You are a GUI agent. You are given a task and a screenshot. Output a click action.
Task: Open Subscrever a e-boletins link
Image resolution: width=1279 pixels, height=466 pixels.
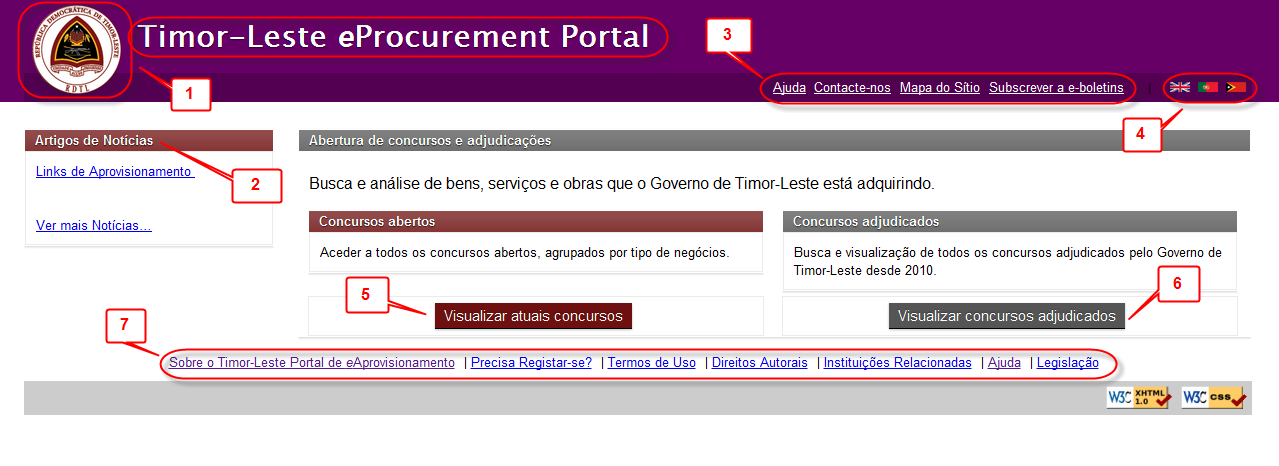tap(1056, 88)
